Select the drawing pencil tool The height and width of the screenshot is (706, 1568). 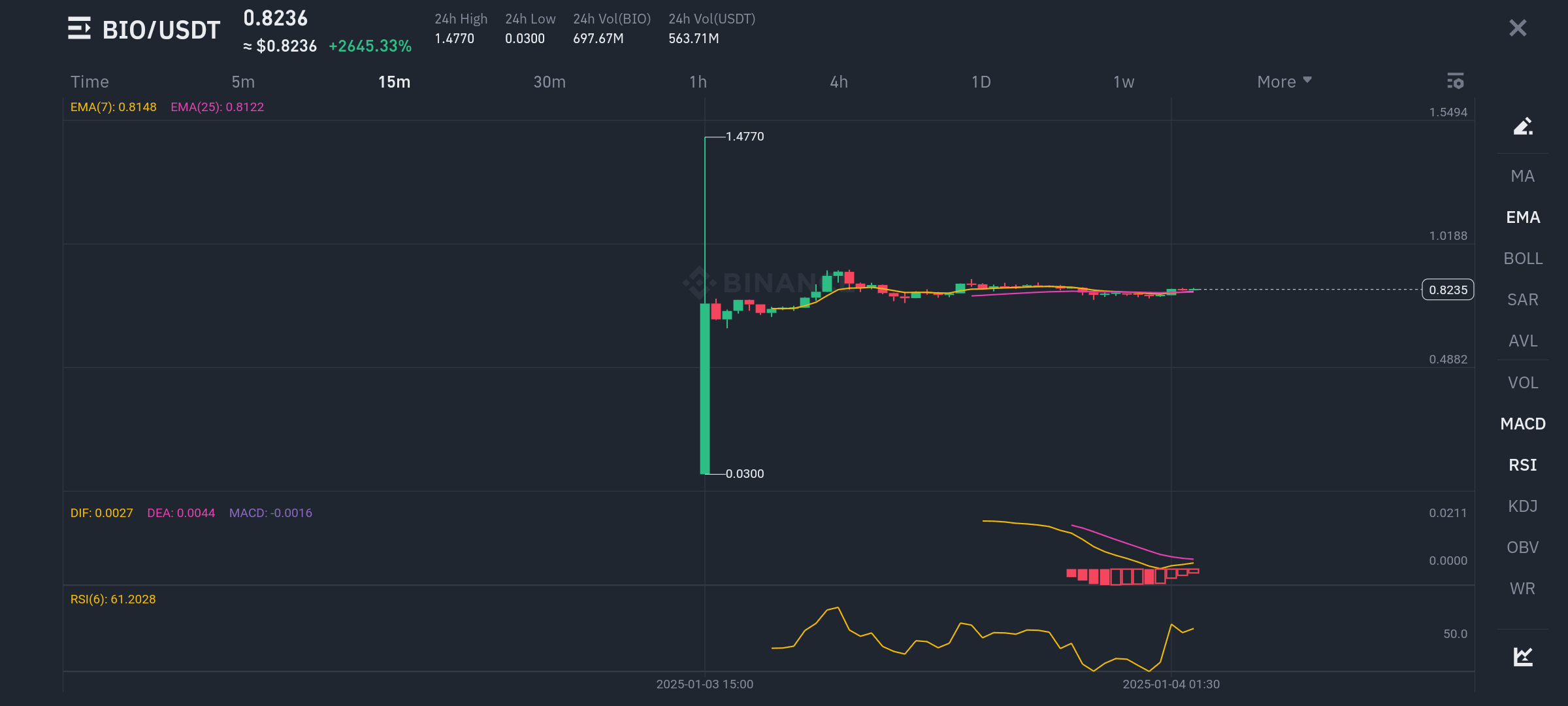(1523, 126)
